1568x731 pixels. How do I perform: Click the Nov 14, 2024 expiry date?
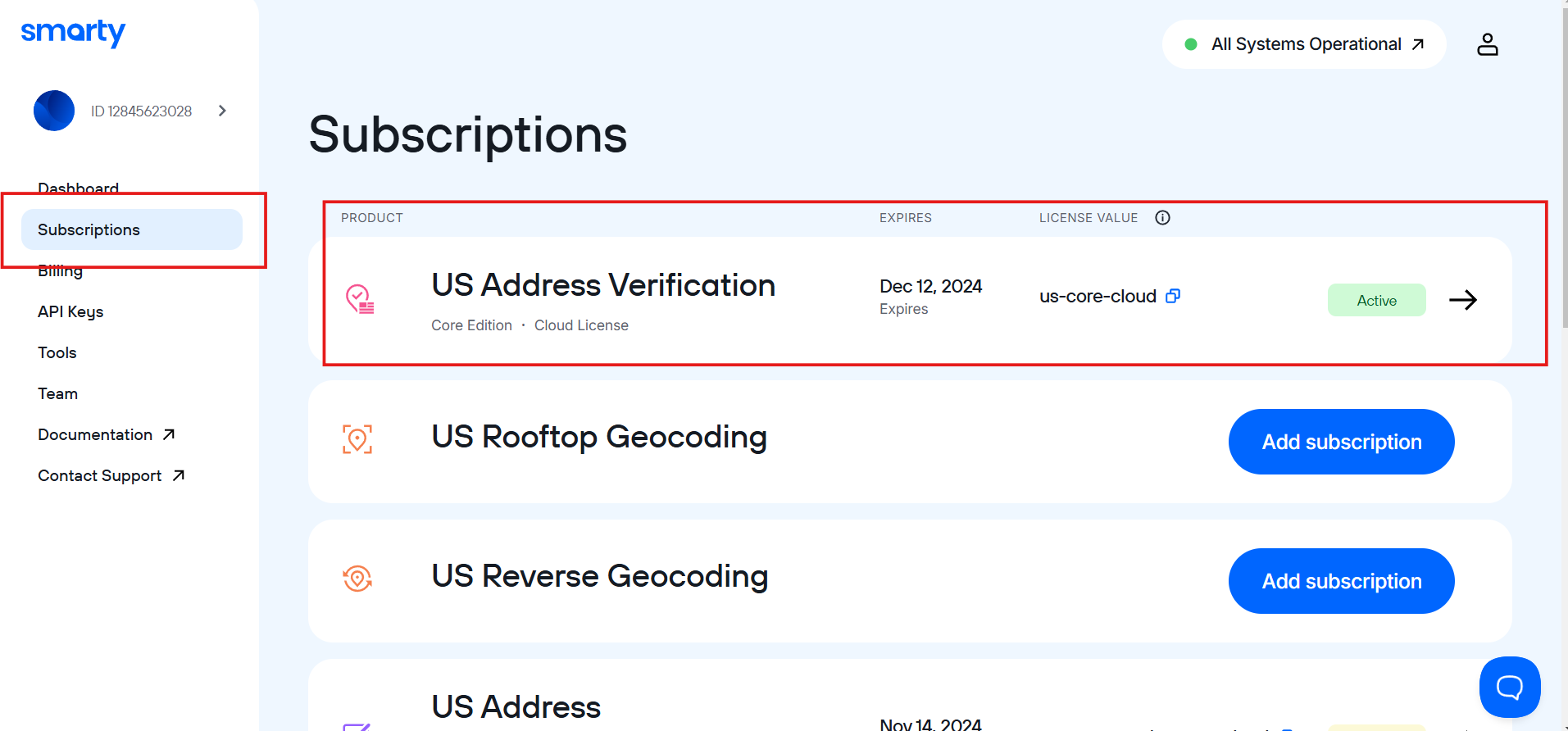point(931,724)
